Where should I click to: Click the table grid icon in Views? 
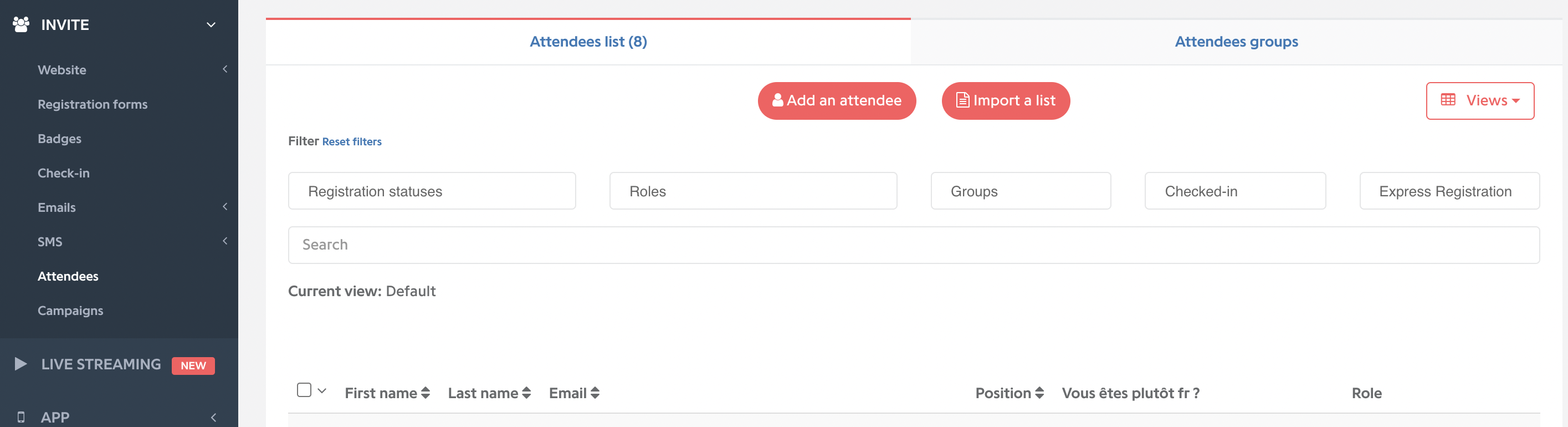click(x=1448, y=99)
